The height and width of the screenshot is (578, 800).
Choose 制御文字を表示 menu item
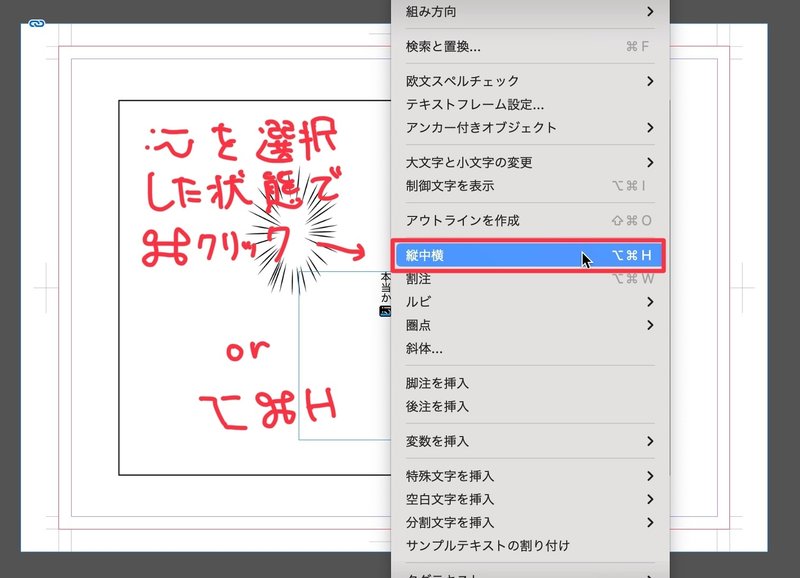[530, 186]
